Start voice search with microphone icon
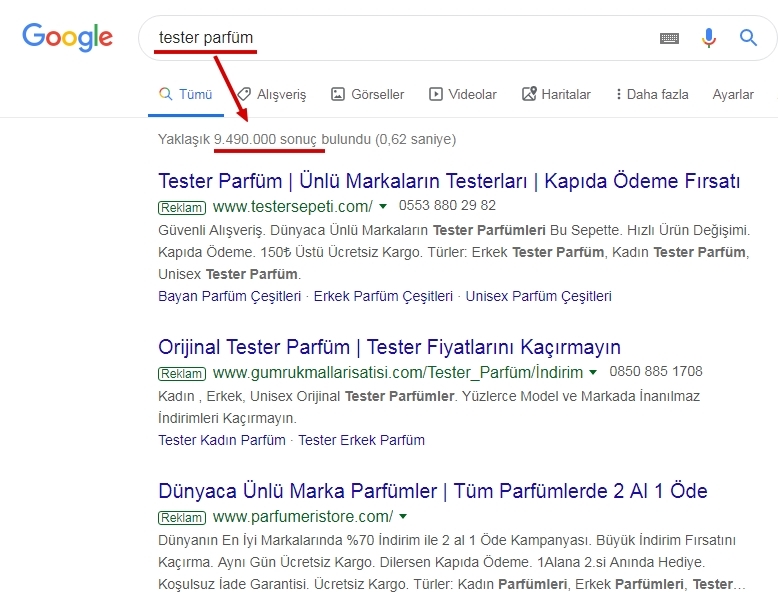This screenshot has width=778, height=597. click(709, 38)
